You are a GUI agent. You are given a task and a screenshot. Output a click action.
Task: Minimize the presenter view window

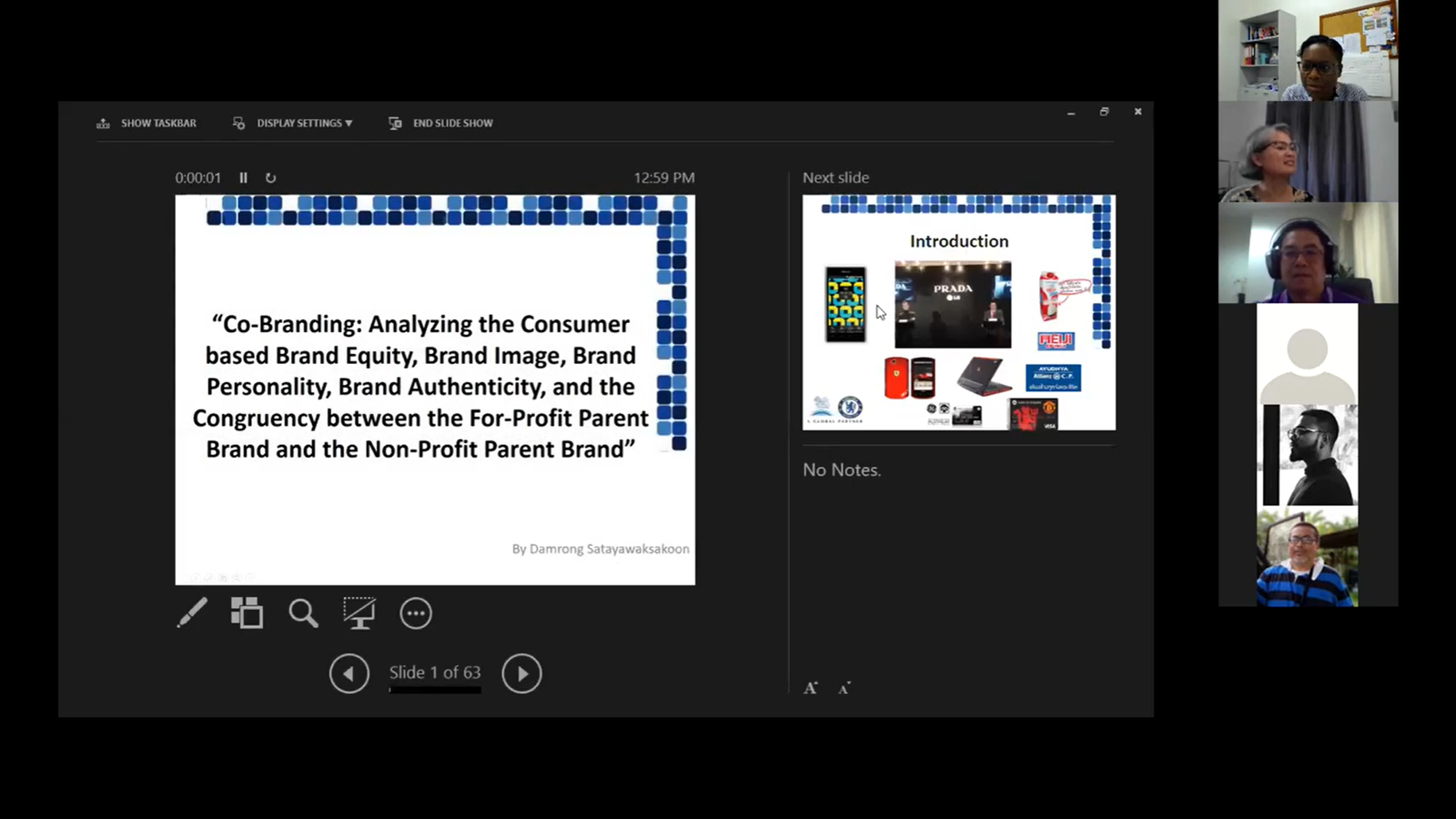(1071, 112)
